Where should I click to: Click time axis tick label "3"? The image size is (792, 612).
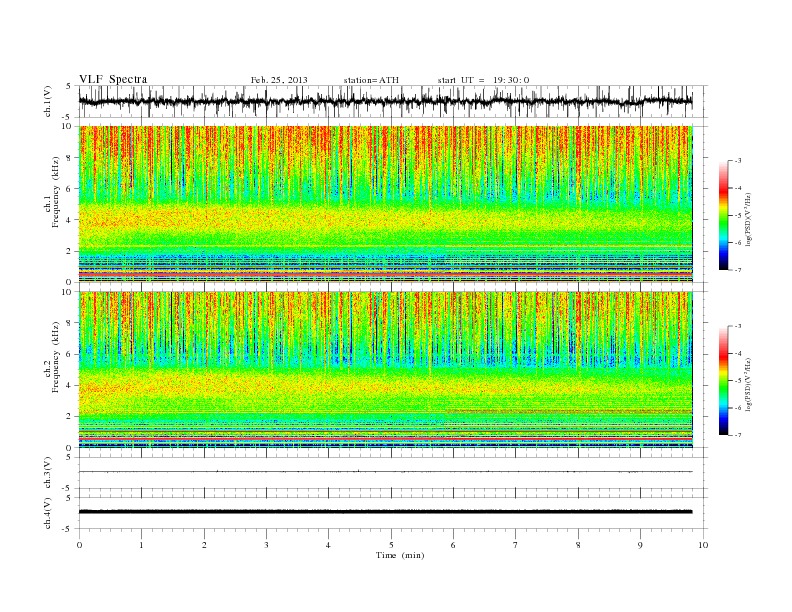click(266, 545)
